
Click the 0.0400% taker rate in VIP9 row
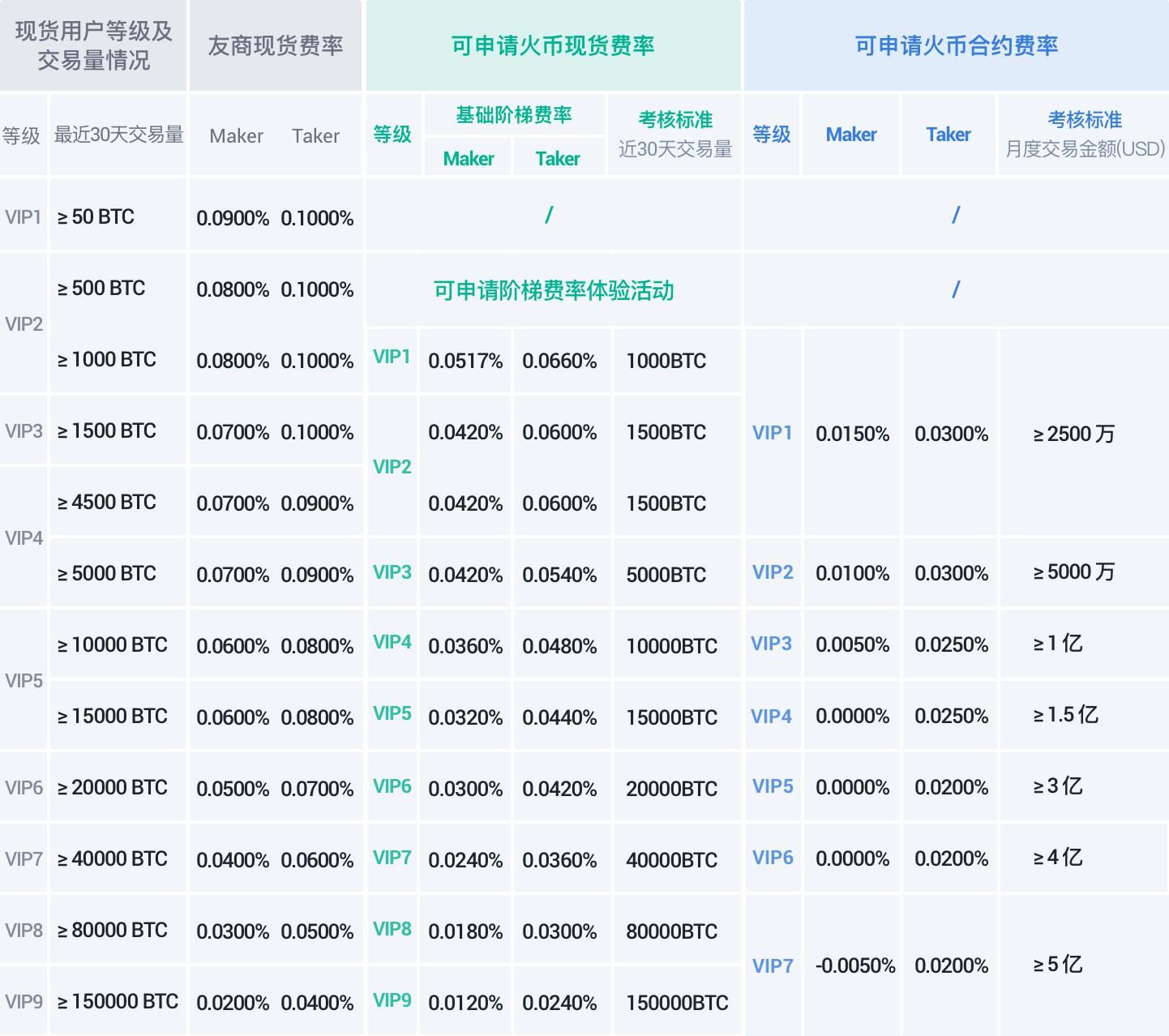tap(317, 1003)
